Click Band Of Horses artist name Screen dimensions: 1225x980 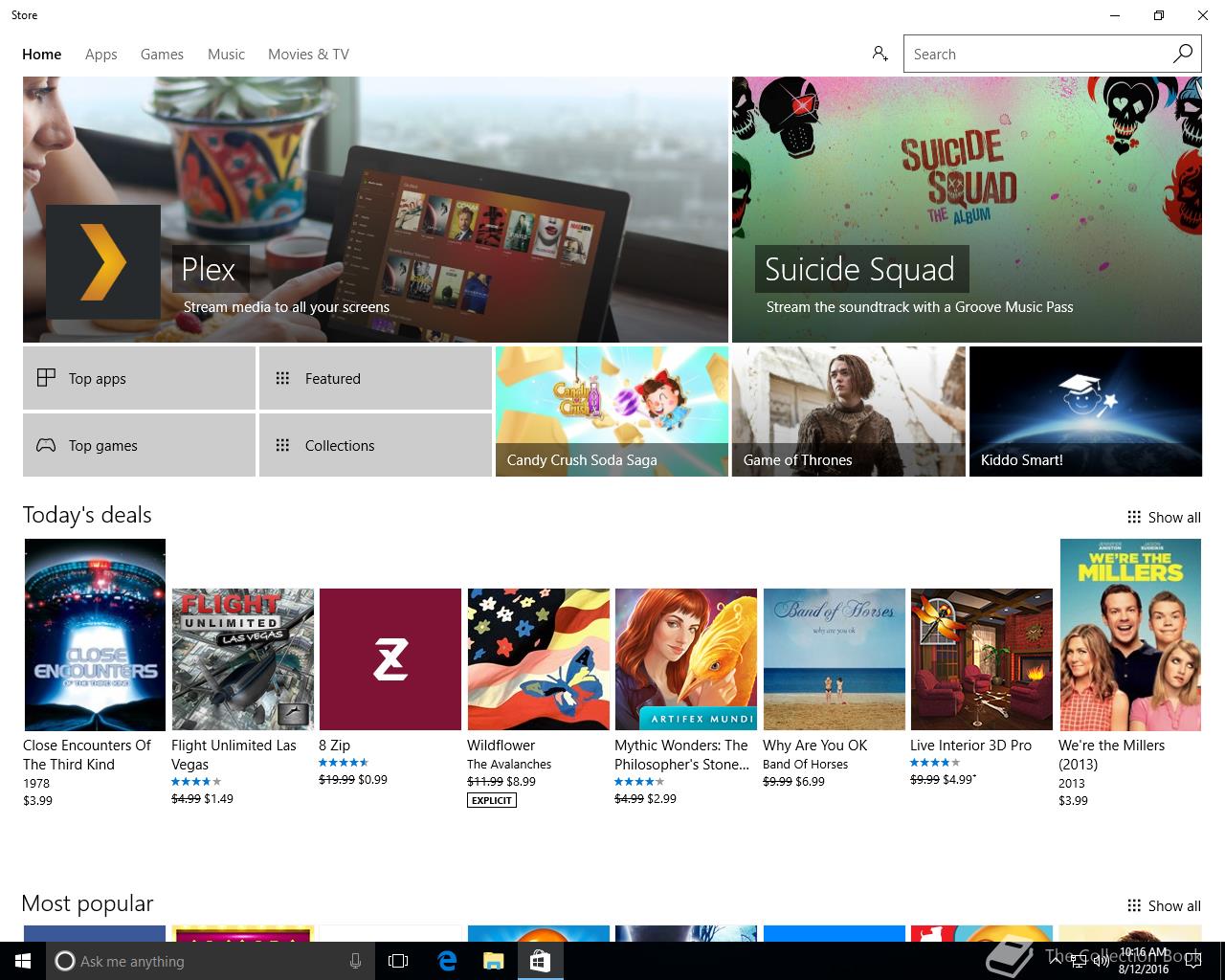click(x=805, y=764)
